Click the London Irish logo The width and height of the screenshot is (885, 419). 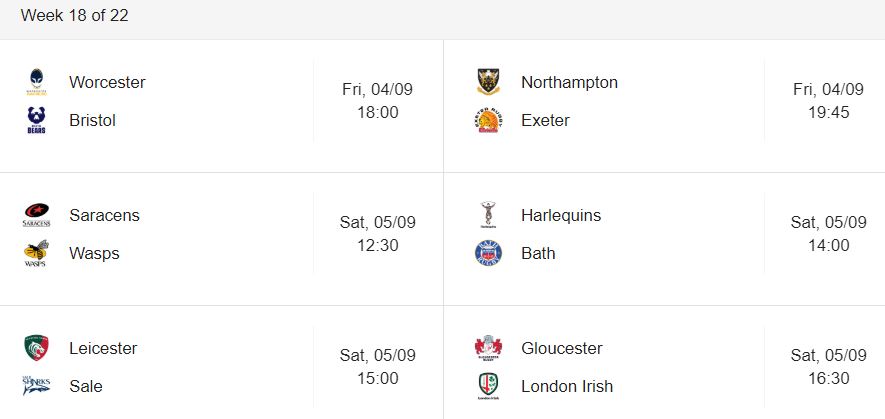tap(488, 386)
